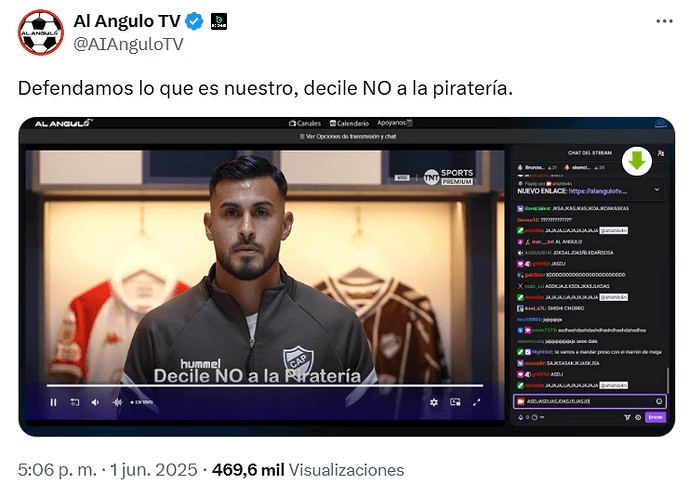This screenshot has width=690, height=484.
Task: Open the Canales menu
Action: pyautogui.click(x=305, y=123)
